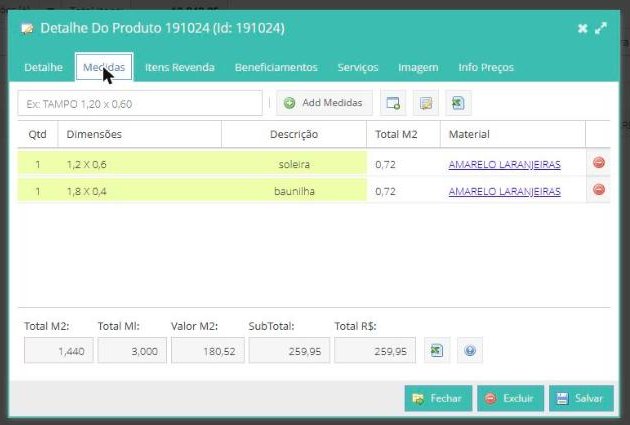Click the edit note icon in toolbar

click(x=425, y=103)
